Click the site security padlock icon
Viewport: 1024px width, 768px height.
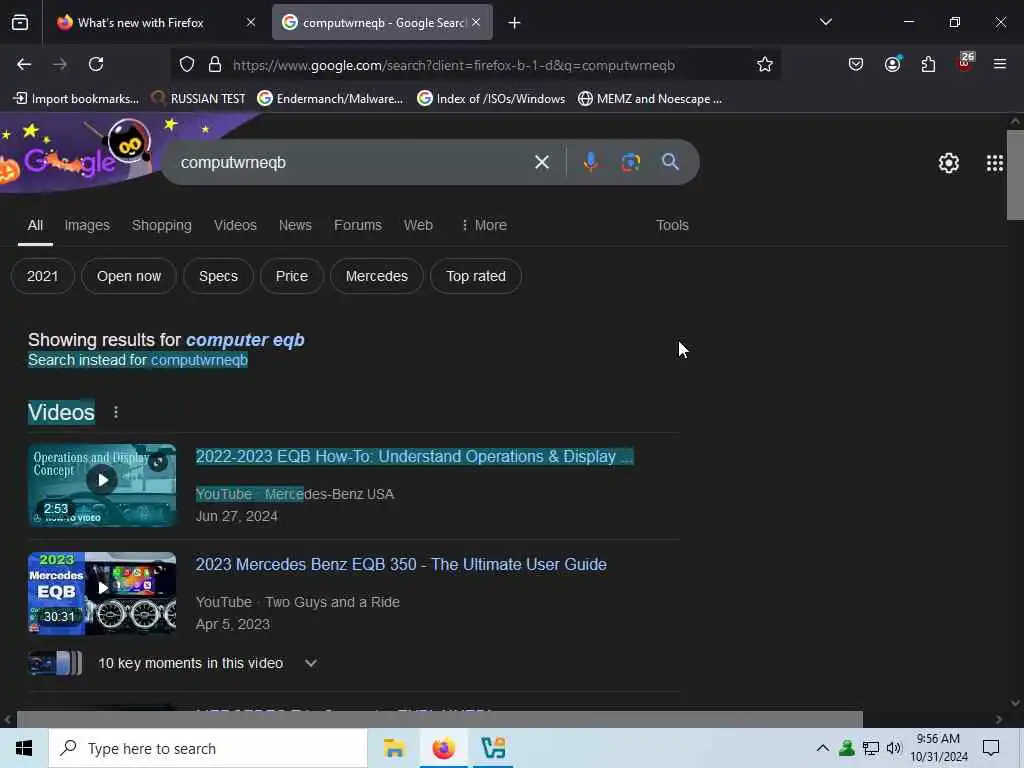tap(214, 65)
